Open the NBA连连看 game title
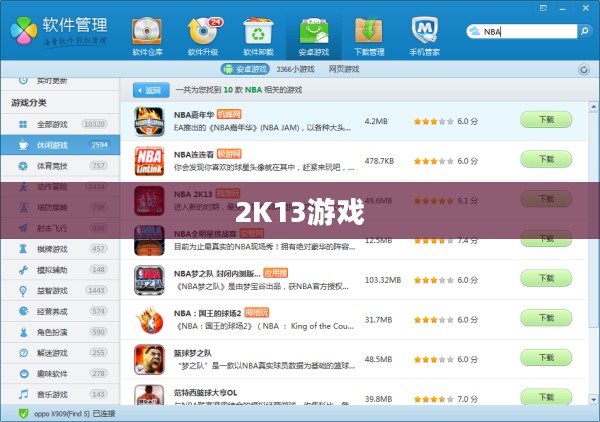This screenshot has height=422, width=600. (x=194, y=155)
